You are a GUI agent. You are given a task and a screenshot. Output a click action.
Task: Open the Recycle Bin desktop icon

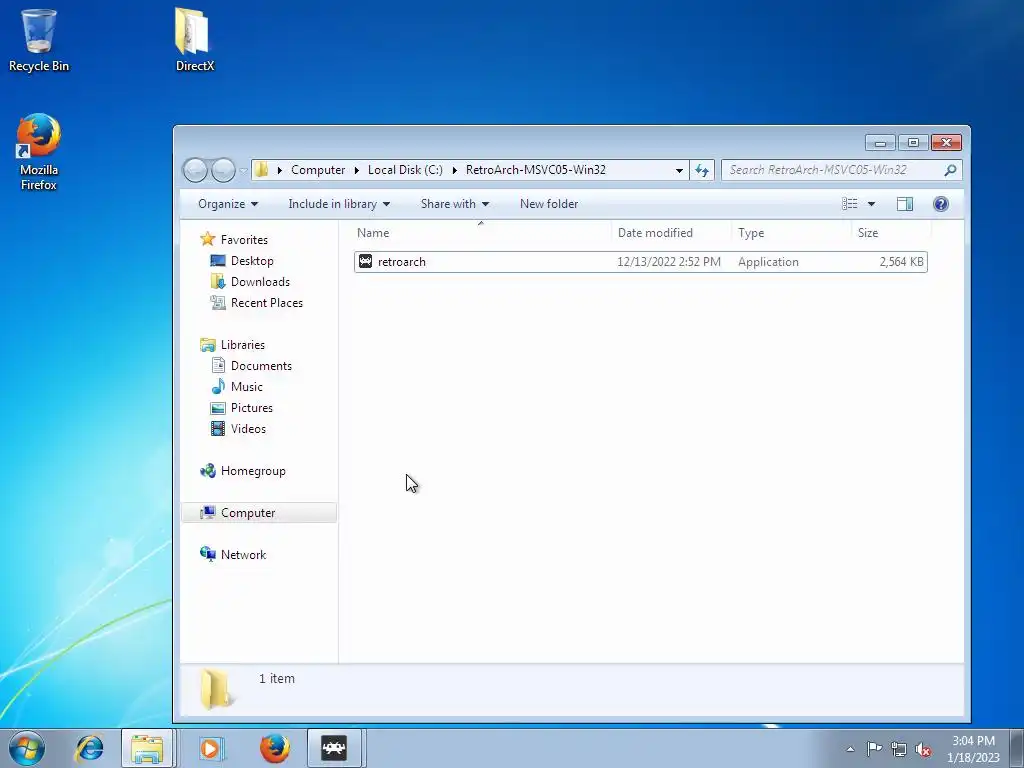click(x=39, y=40)
